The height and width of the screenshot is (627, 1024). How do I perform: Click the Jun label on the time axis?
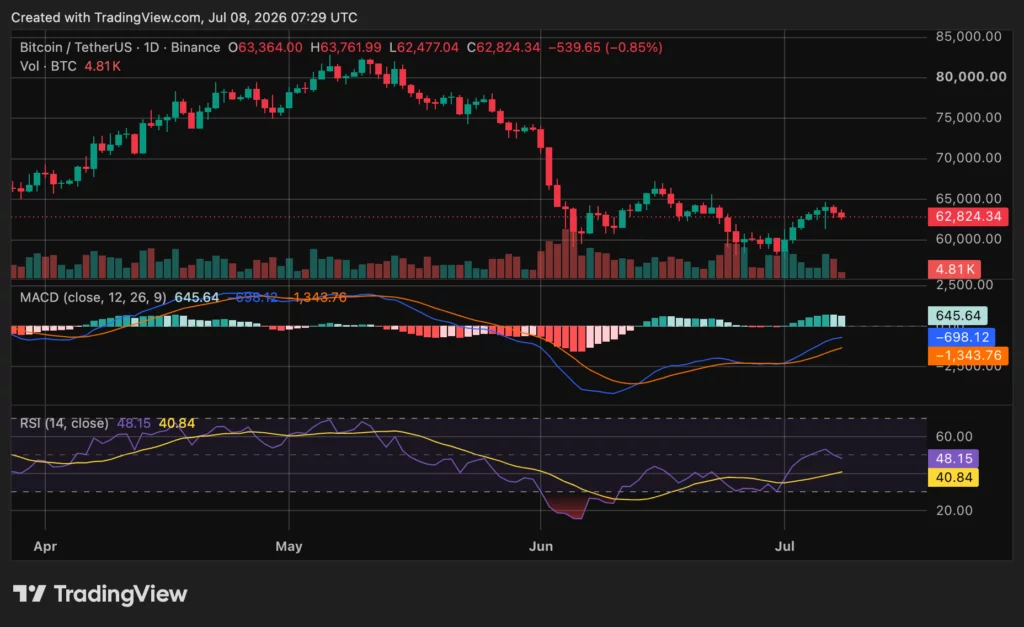click(541, 546)
